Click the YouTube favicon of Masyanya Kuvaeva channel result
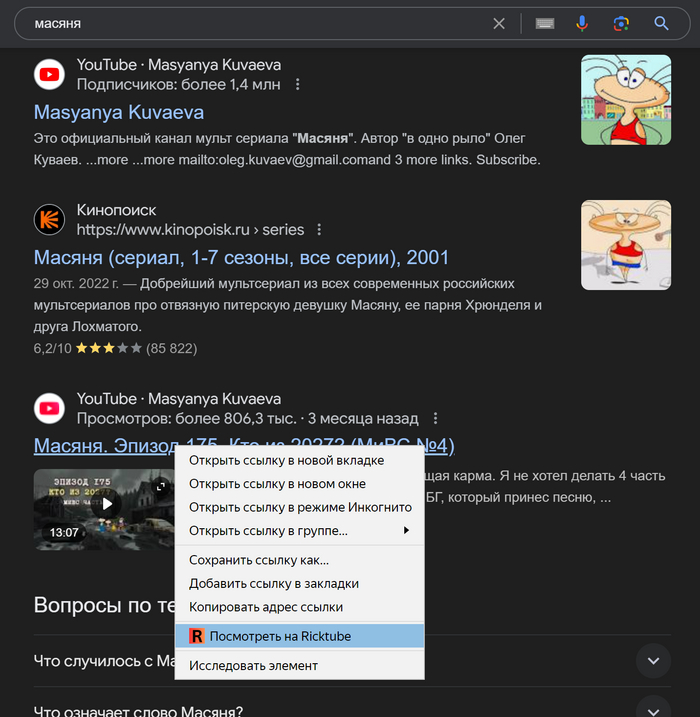 click(x=49, y=74)
